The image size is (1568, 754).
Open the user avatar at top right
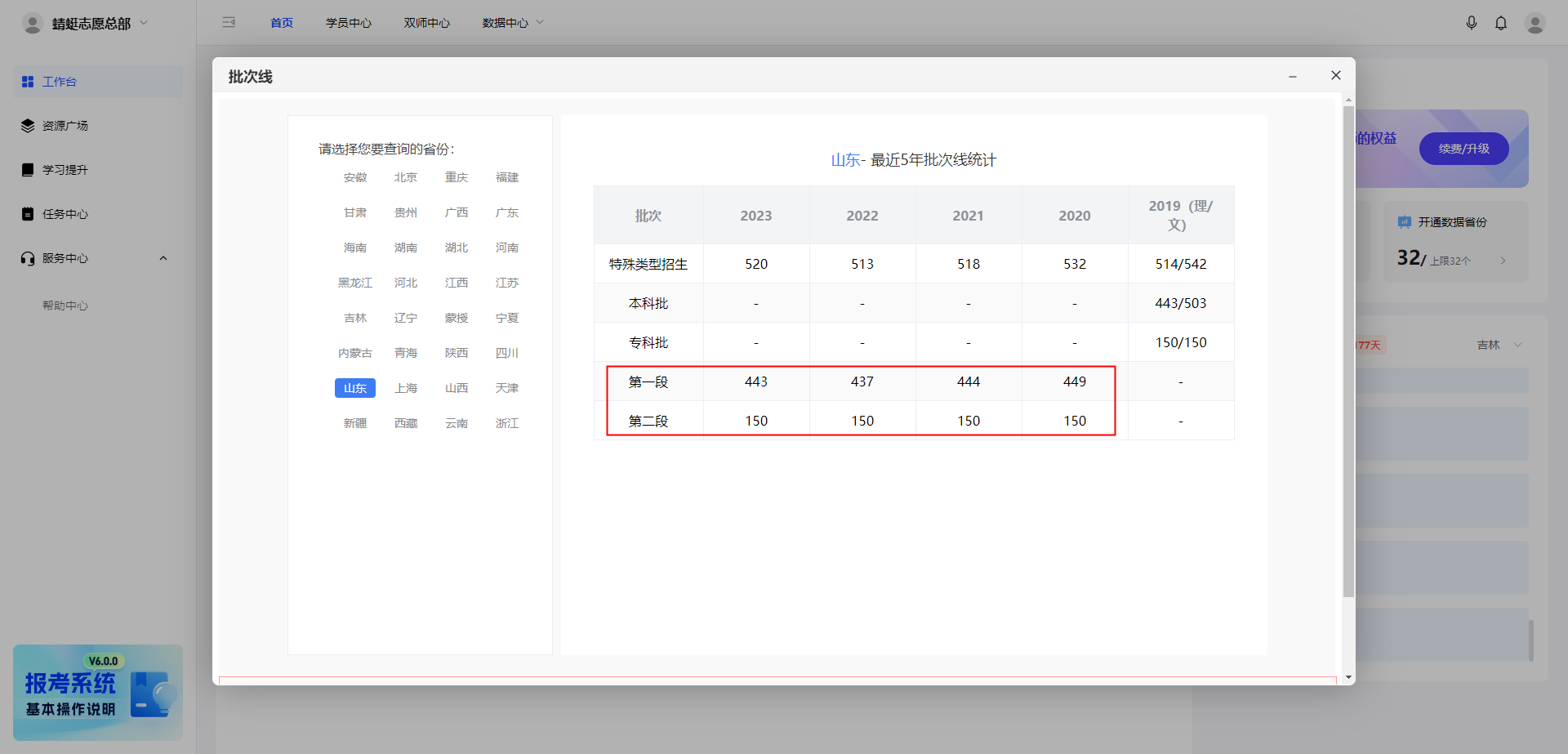1535,22
